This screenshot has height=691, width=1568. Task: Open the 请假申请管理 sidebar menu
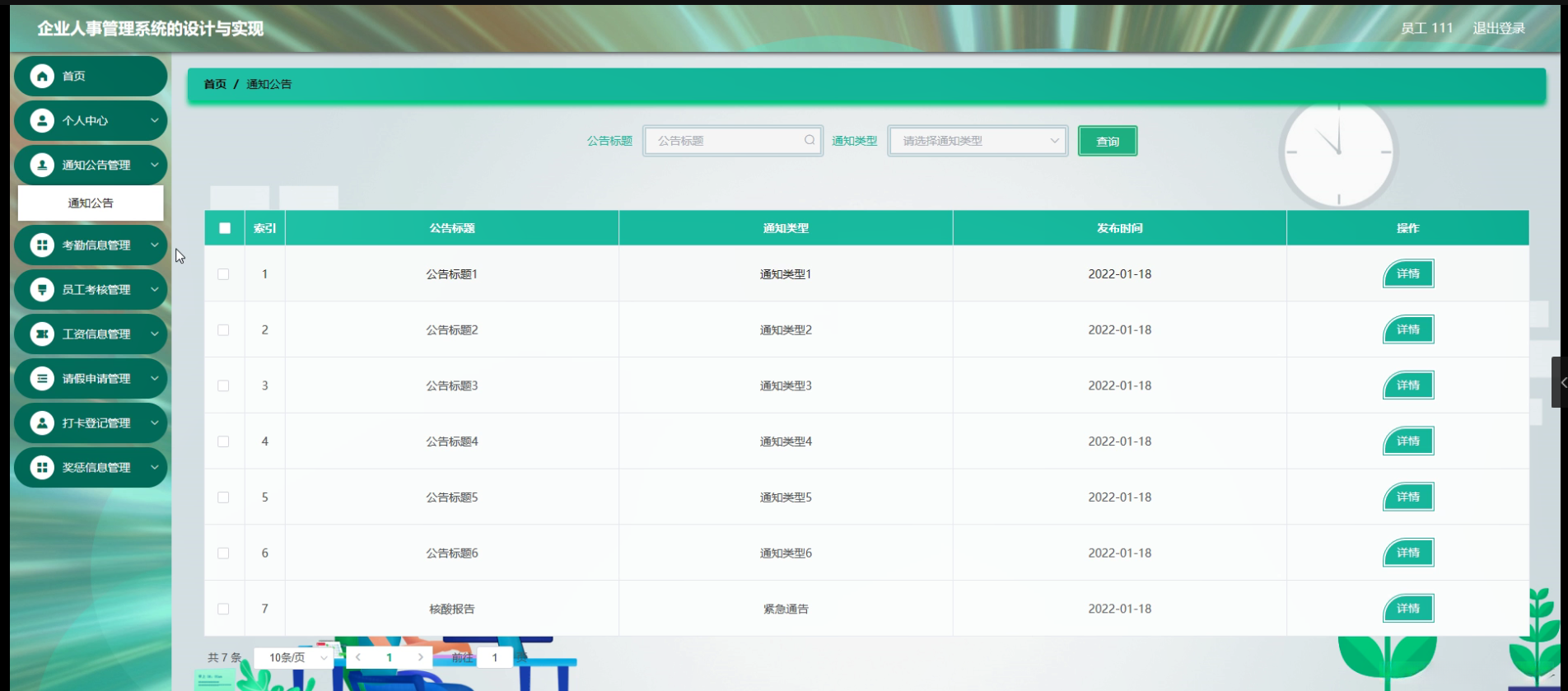tap(91, 378)
